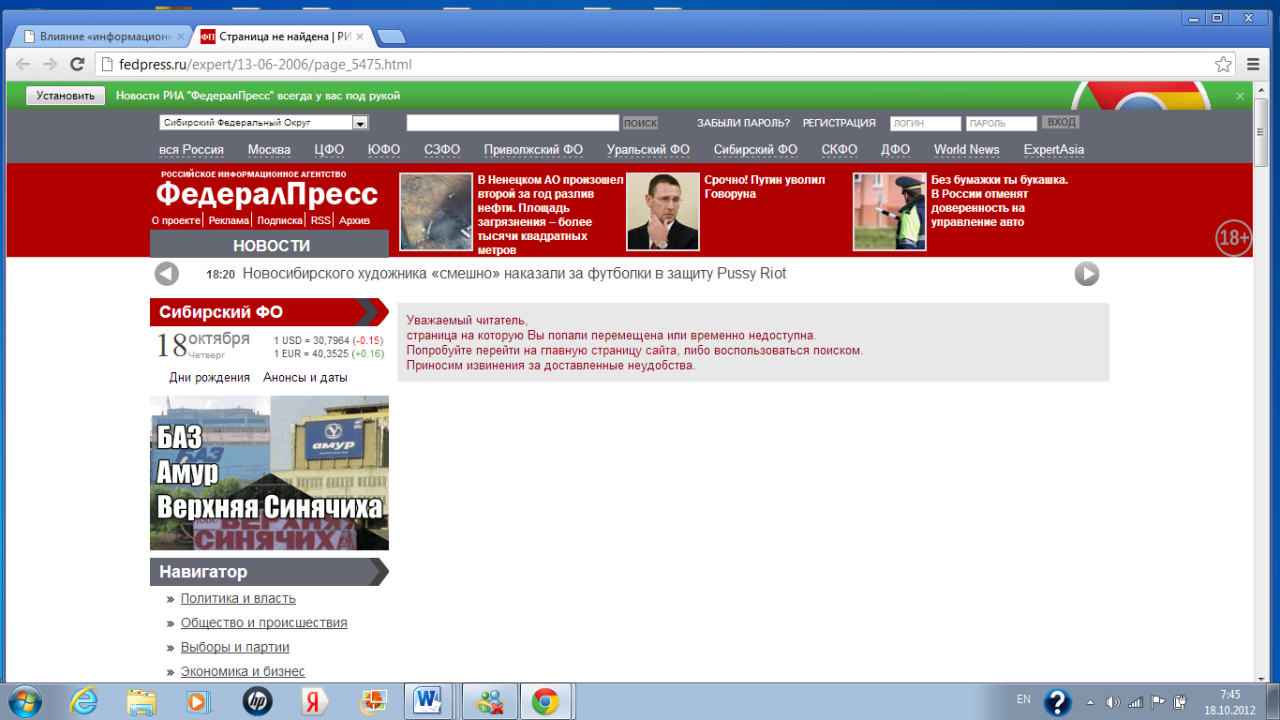Open the Подписка link
The image size is (1280, 720).
click(x=279, y=220)
